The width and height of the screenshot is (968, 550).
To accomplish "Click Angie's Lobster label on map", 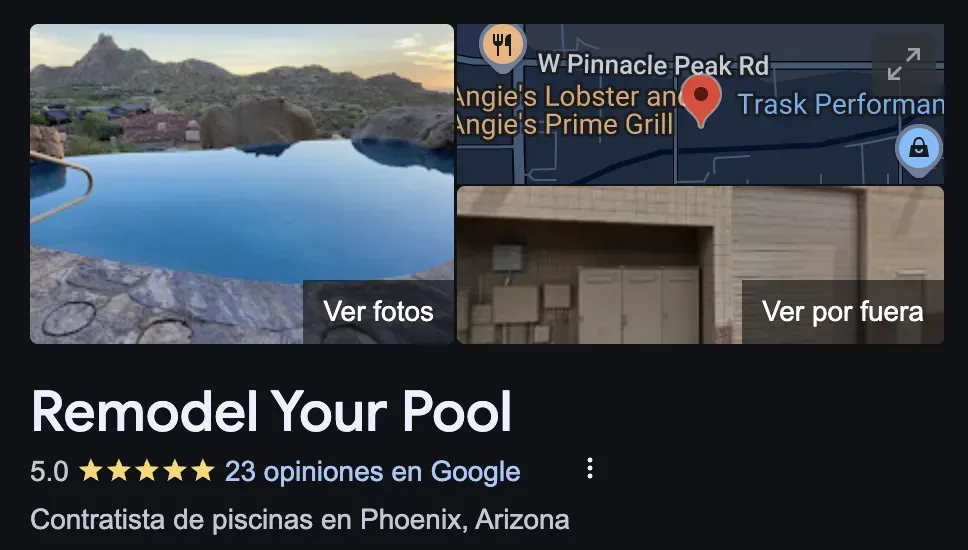I will click(x=570, y=97).
